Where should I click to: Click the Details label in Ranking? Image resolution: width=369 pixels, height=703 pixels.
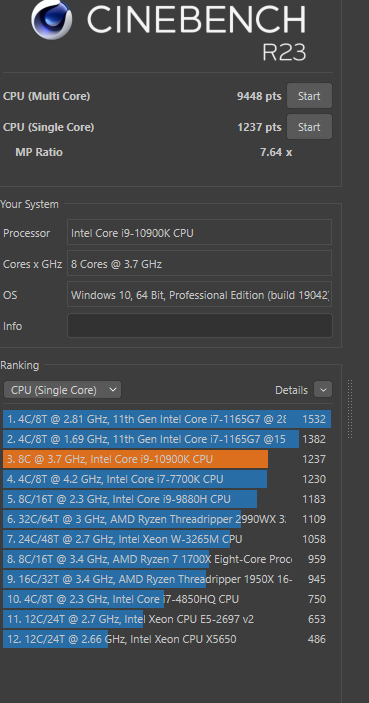[x=291, y=391]
